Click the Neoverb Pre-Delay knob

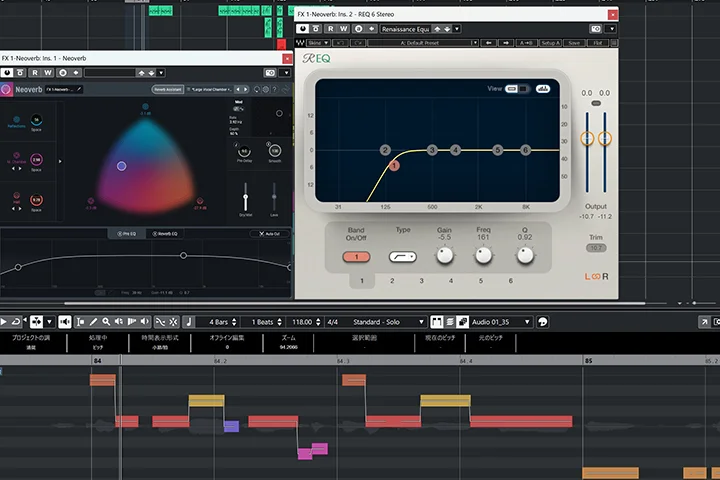(x=244, y=151)
